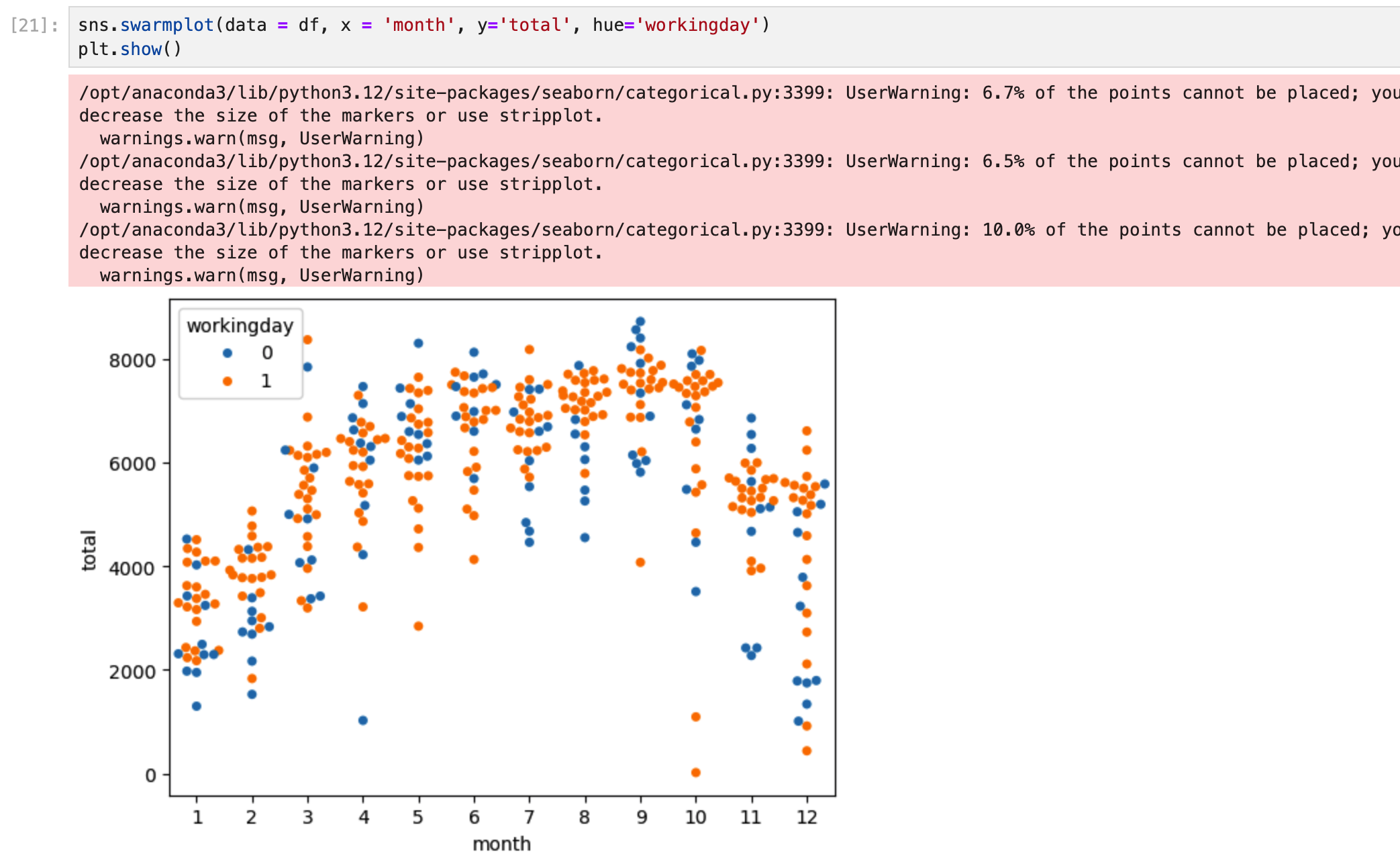Click x-axis tick label 9
The height and width of the screenshot is (866, 1400).
642,817
